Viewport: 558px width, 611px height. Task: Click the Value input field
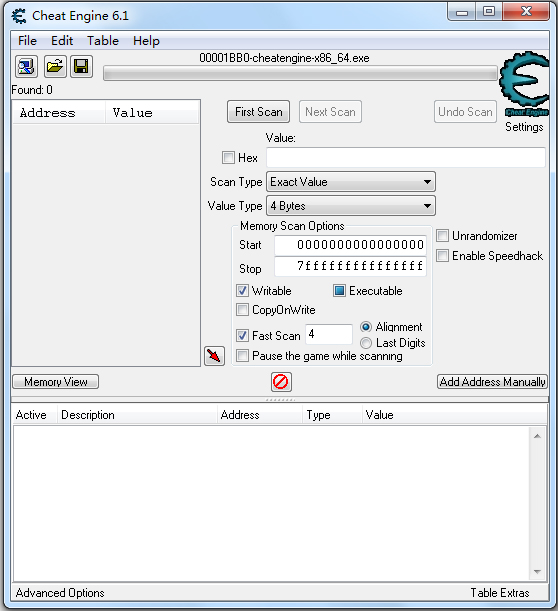(406, 157)
